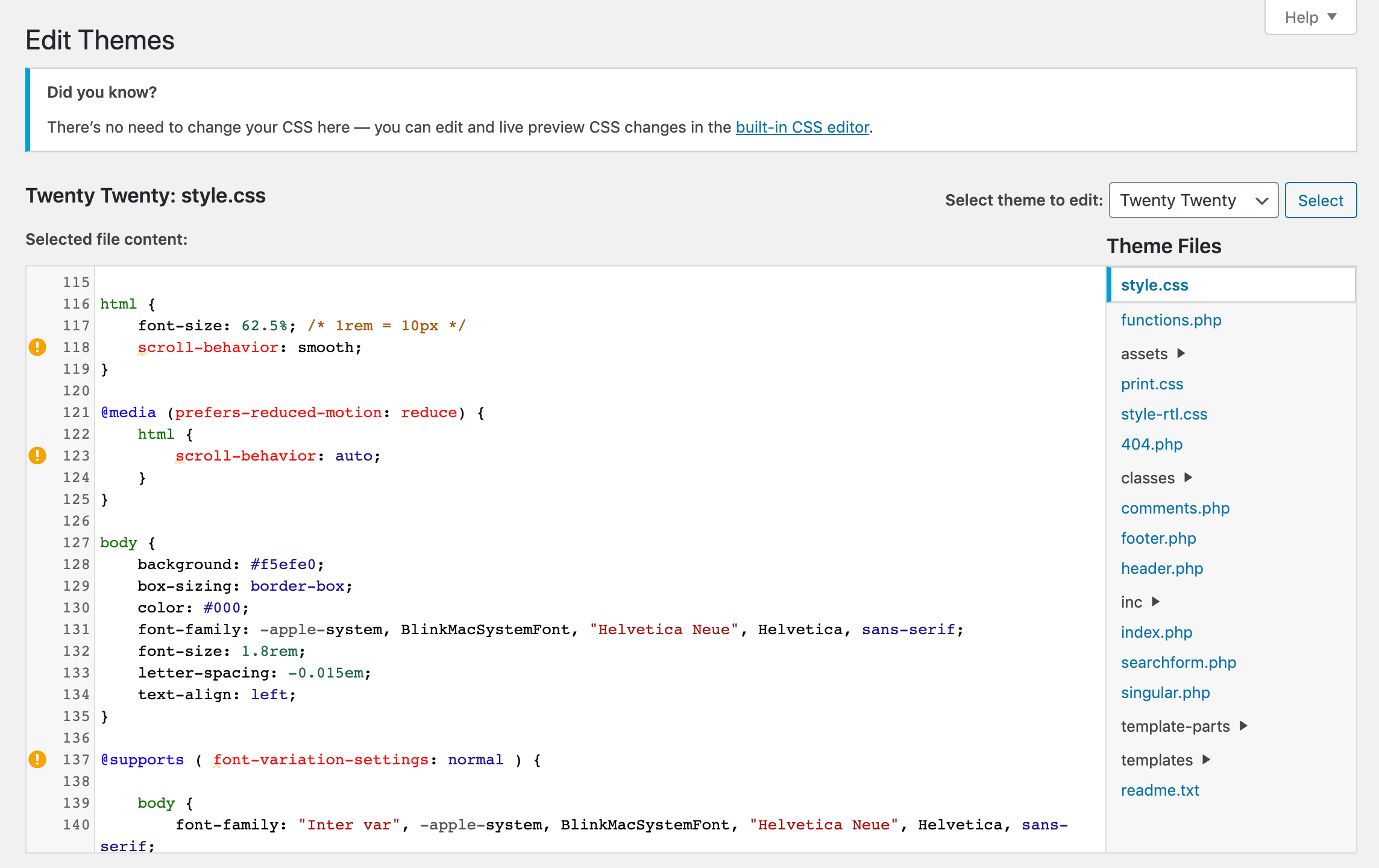Click the #f5efe0 background color value
1379x868 pixels.
pyautogui.click(x=283, y=564)
